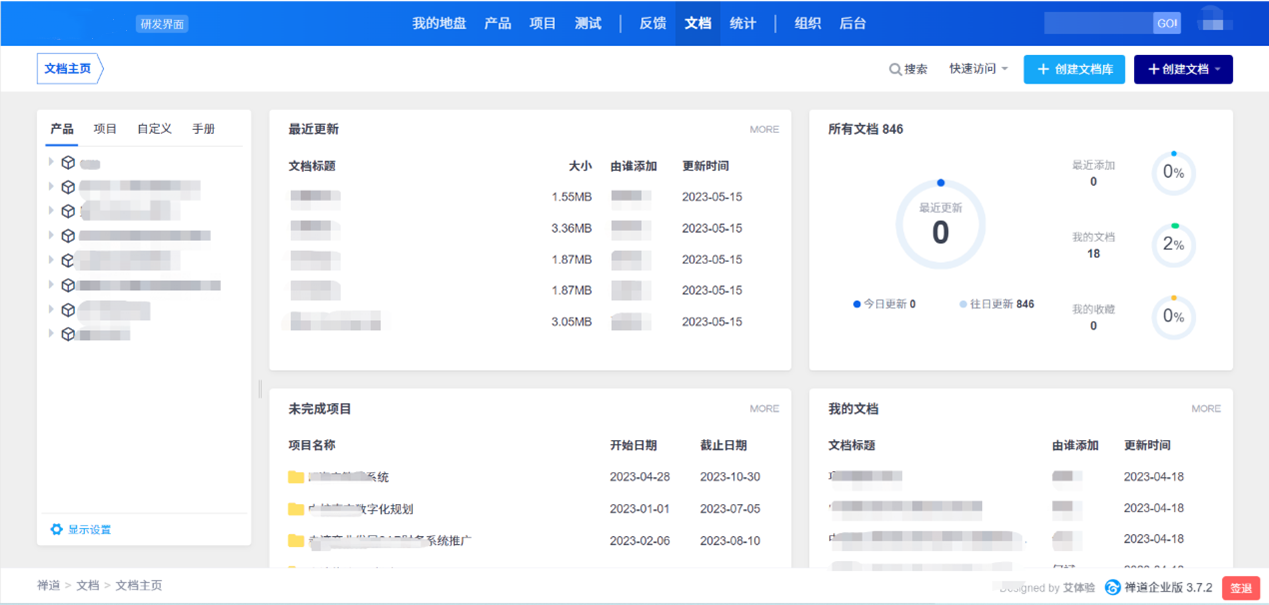This screenshot has height=605, width=1269.
Task: Click the folder icon of first unfinished project
Action: (296, 477)
